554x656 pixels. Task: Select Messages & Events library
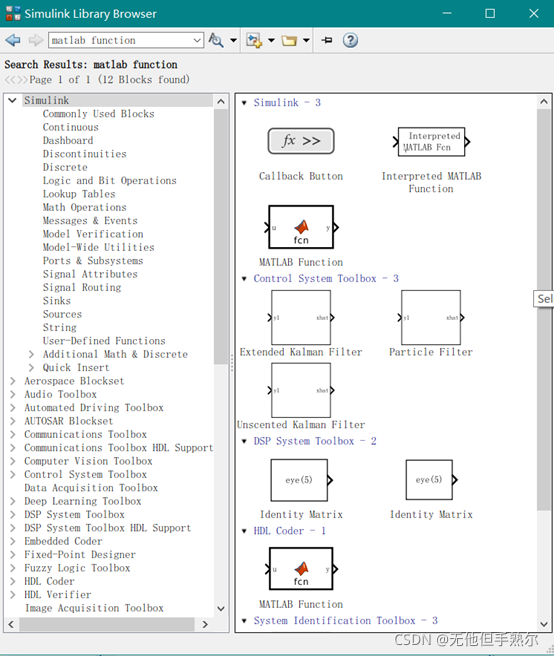click(x=90, y=221)
